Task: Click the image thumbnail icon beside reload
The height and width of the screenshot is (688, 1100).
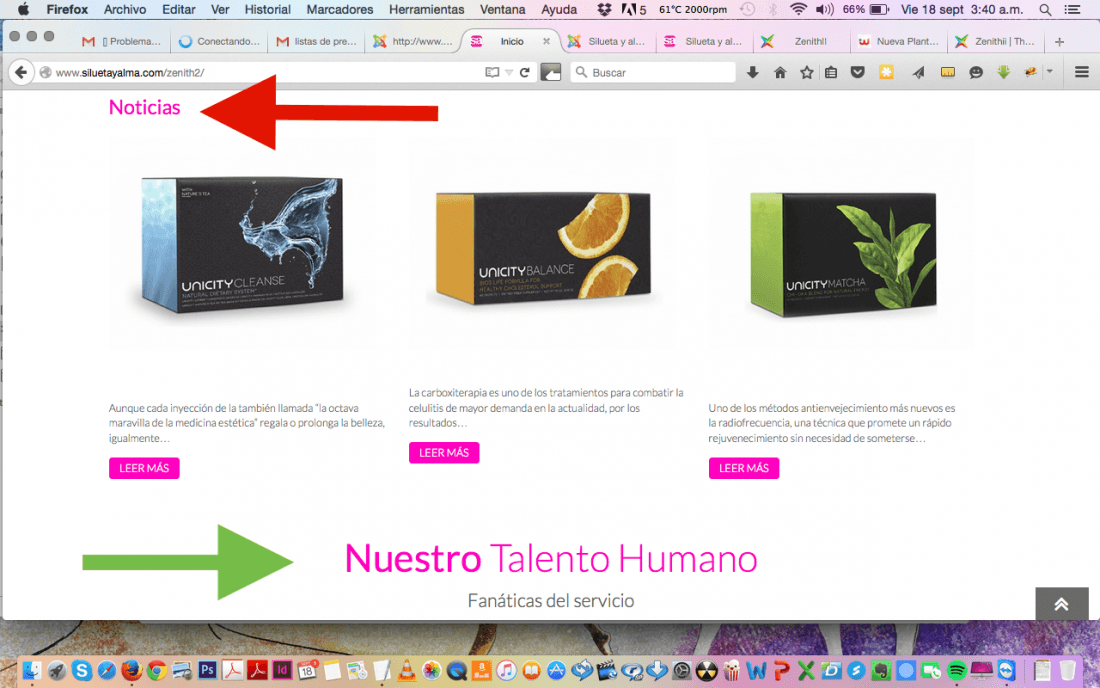Action: [x=551, y=72]
